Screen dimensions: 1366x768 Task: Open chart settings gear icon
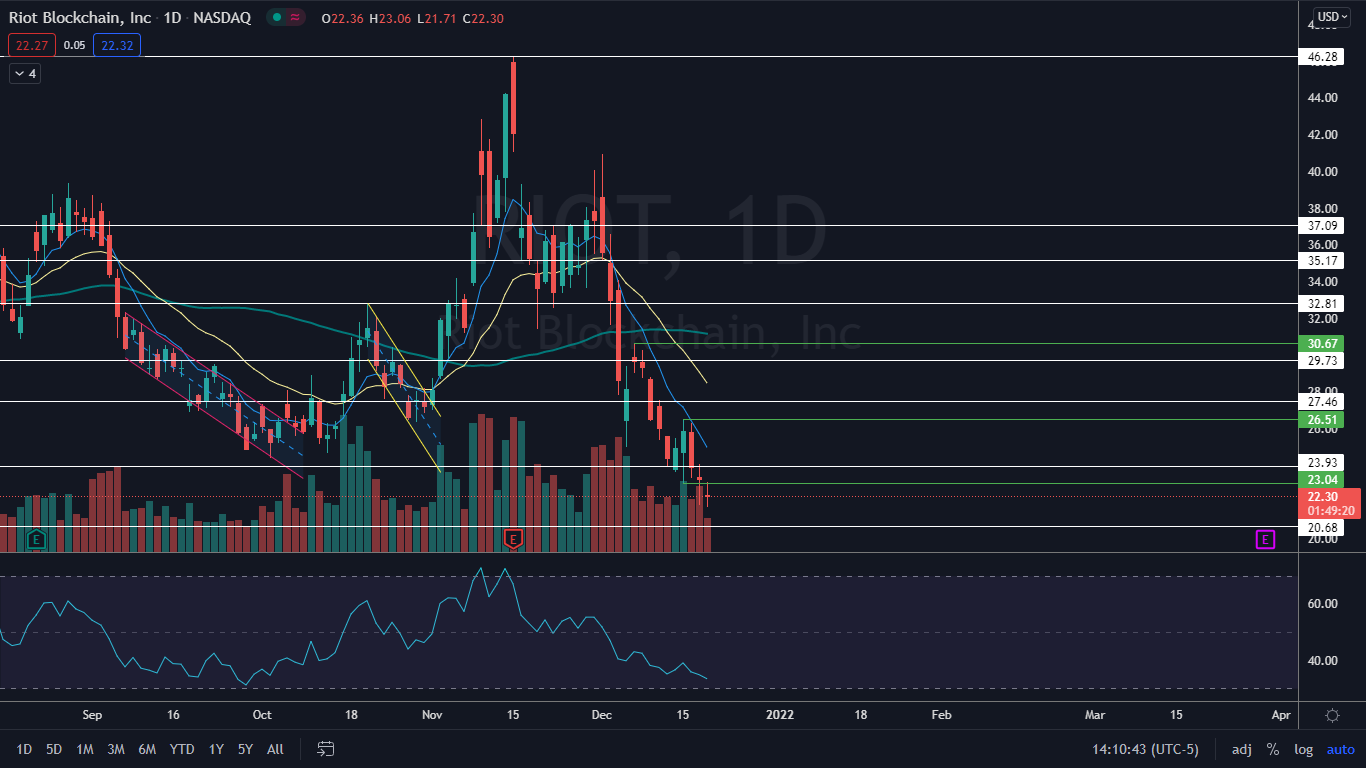[x=1332, y=715]
